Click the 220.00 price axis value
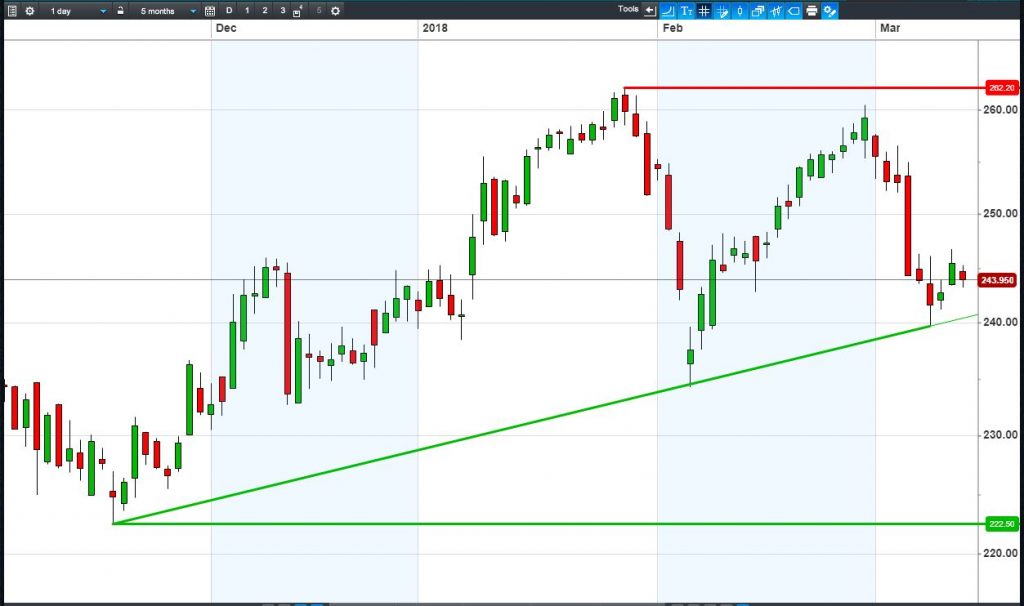 [x=1000, y=553]
